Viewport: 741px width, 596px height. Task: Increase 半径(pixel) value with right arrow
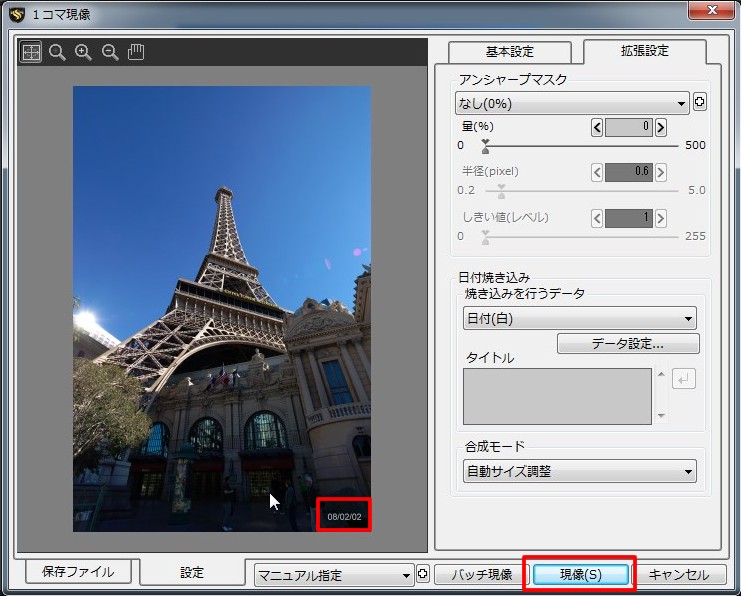tap(661, 173)
